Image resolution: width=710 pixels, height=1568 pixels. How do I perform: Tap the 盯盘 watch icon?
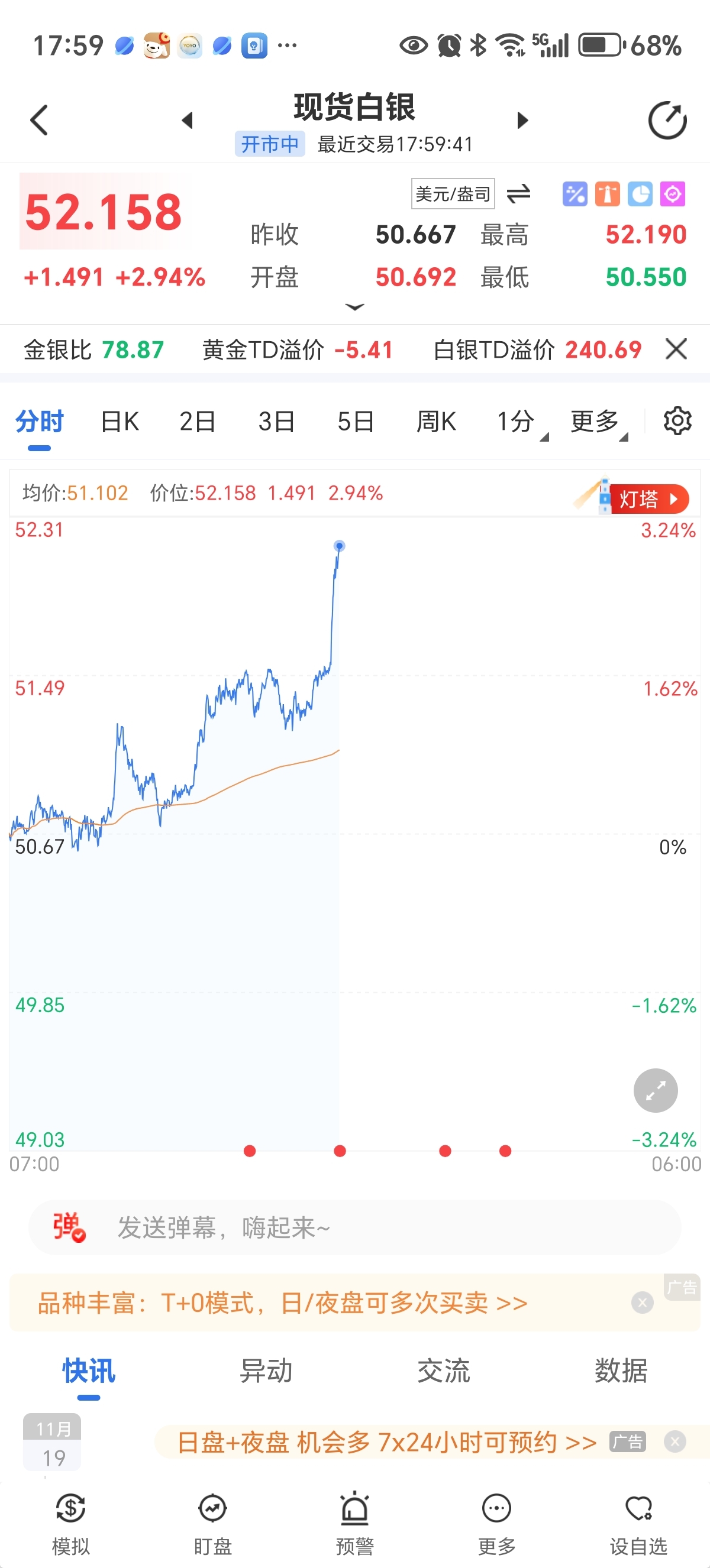pos(212,1520)
